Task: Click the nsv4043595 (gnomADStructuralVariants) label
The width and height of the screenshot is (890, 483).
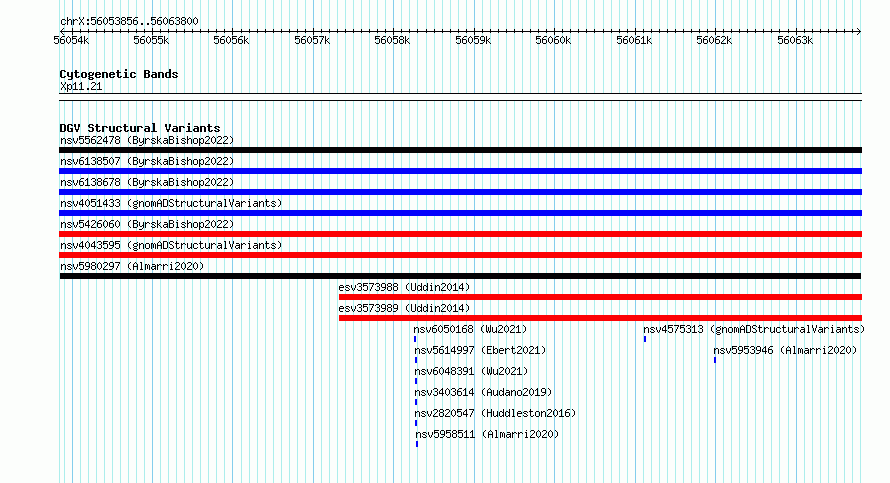Action: [x=171, y=246]
